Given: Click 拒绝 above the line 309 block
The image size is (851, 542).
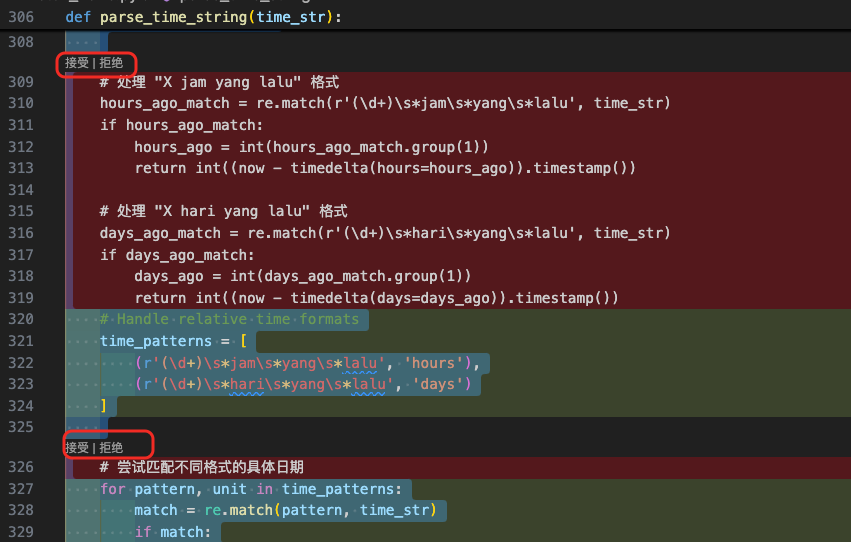Looking at the screenshot, I should (x=111, y=63).
